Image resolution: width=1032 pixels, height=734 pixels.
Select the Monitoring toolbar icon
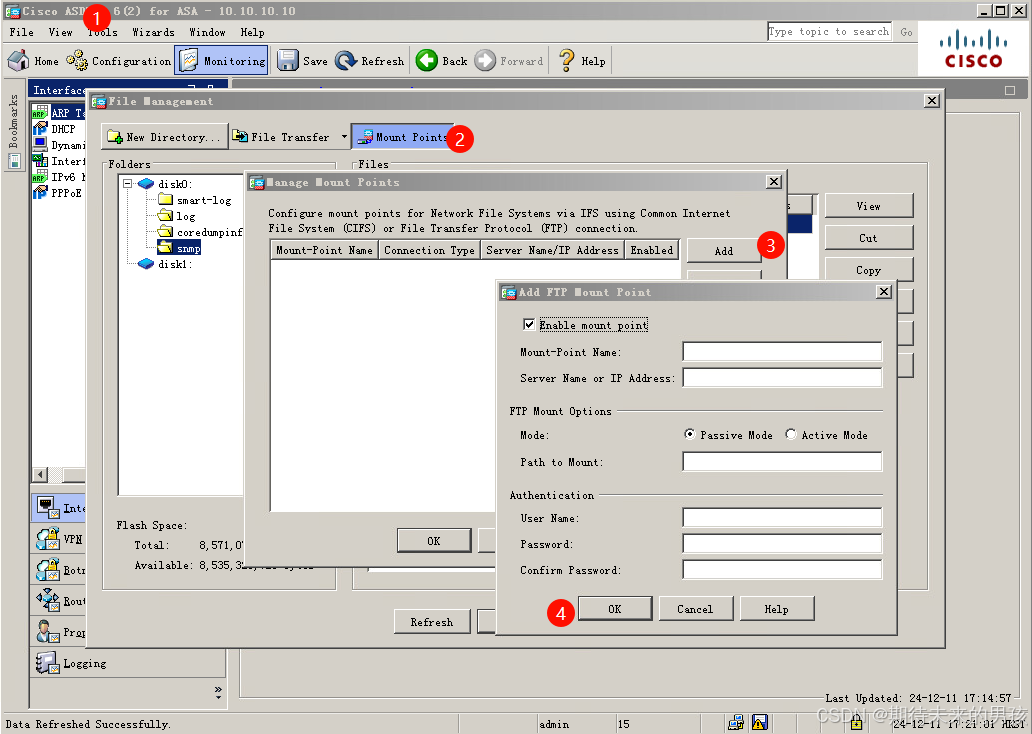pos(189,61)
